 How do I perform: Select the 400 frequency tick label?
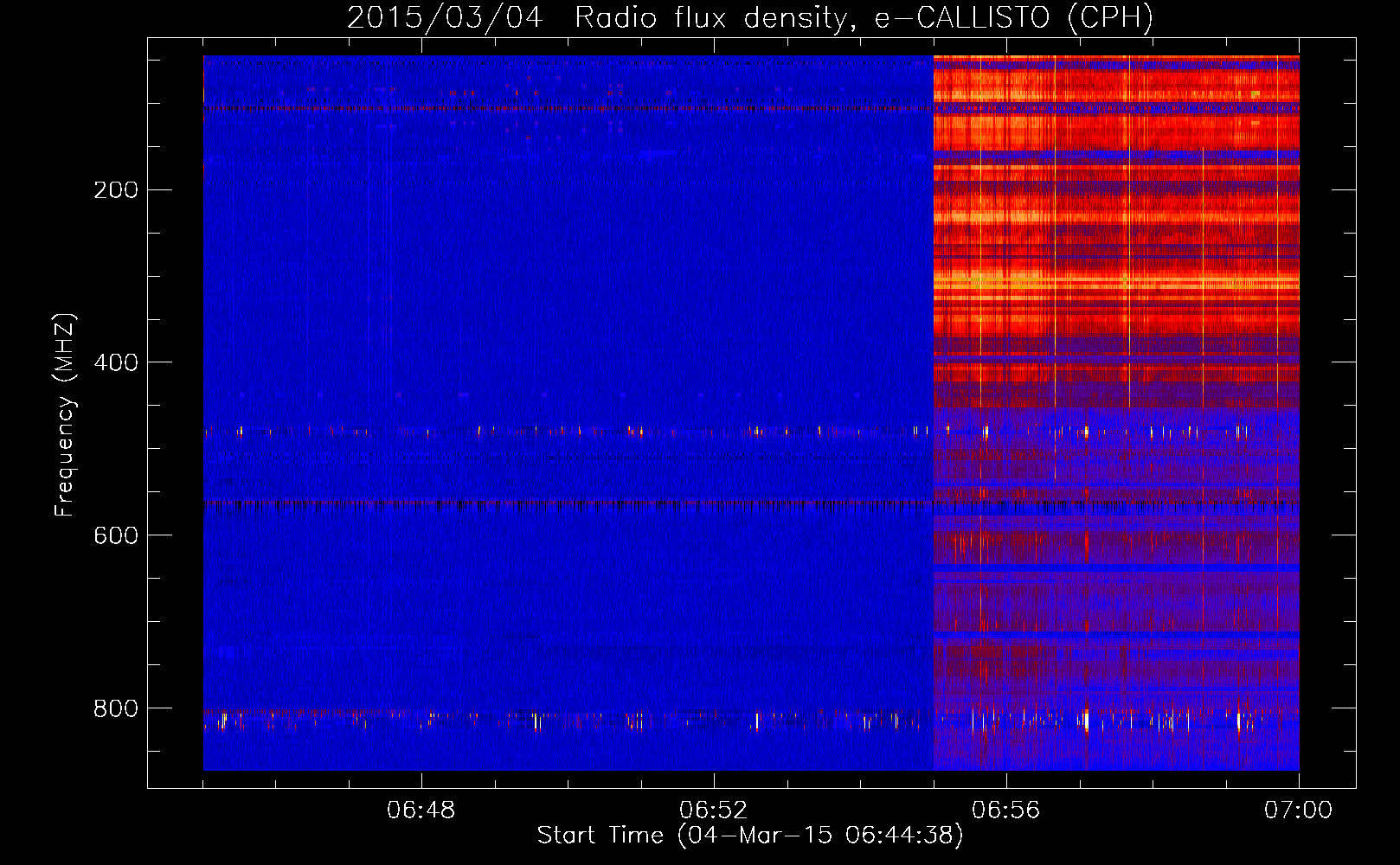tap(116, 362)
